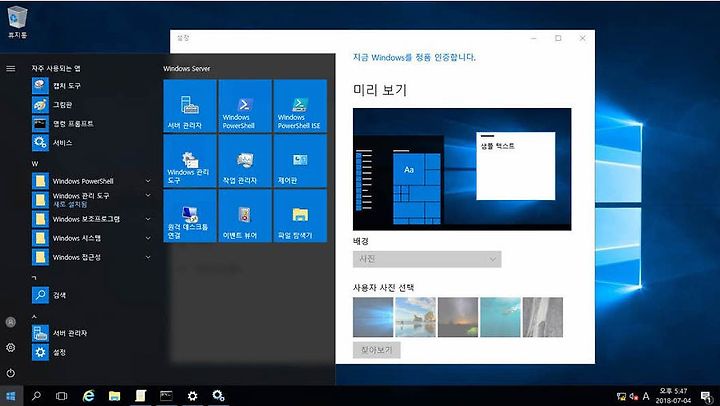Open the Action Center notification icon

706,396
